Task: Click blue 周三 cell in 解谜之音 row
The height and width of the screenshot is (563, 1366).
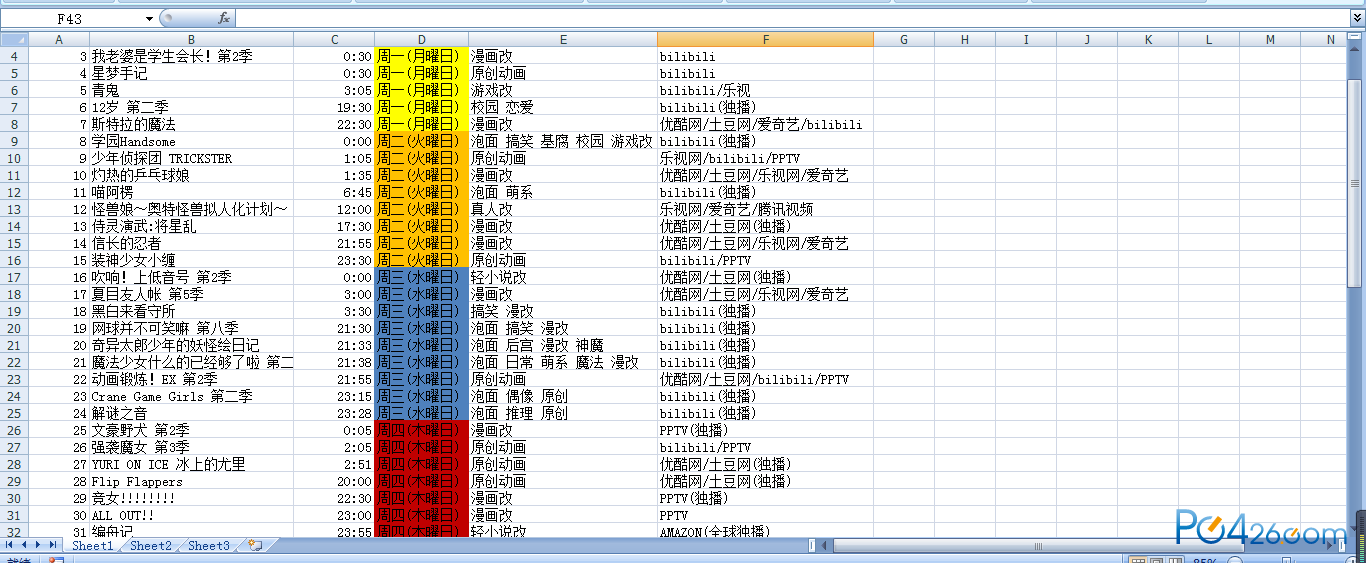Action: (x=421, y=414)
